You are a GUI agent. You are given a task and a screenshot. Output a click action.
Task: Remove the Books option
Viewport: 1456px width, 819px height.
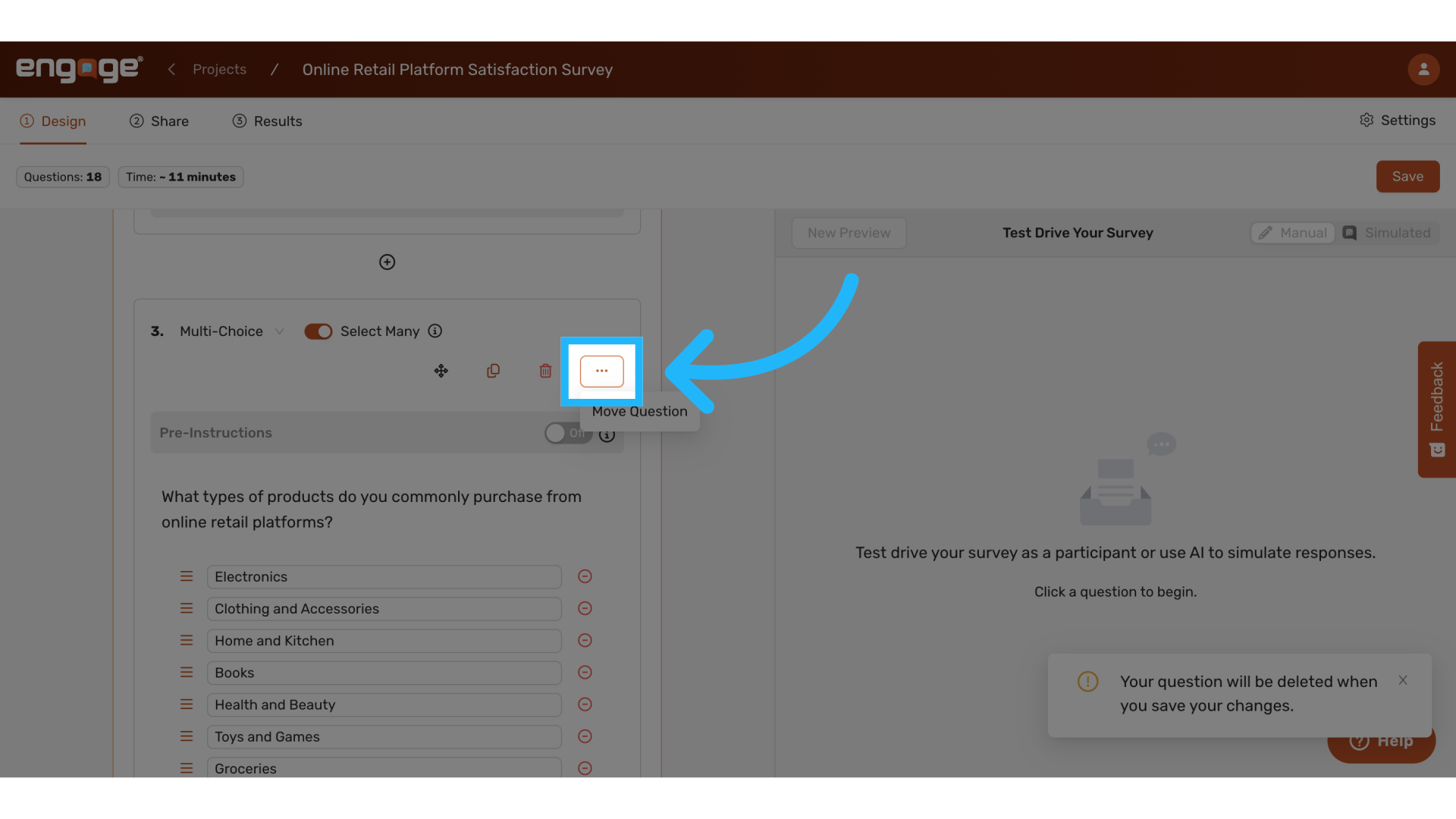[x=585, y=672]
